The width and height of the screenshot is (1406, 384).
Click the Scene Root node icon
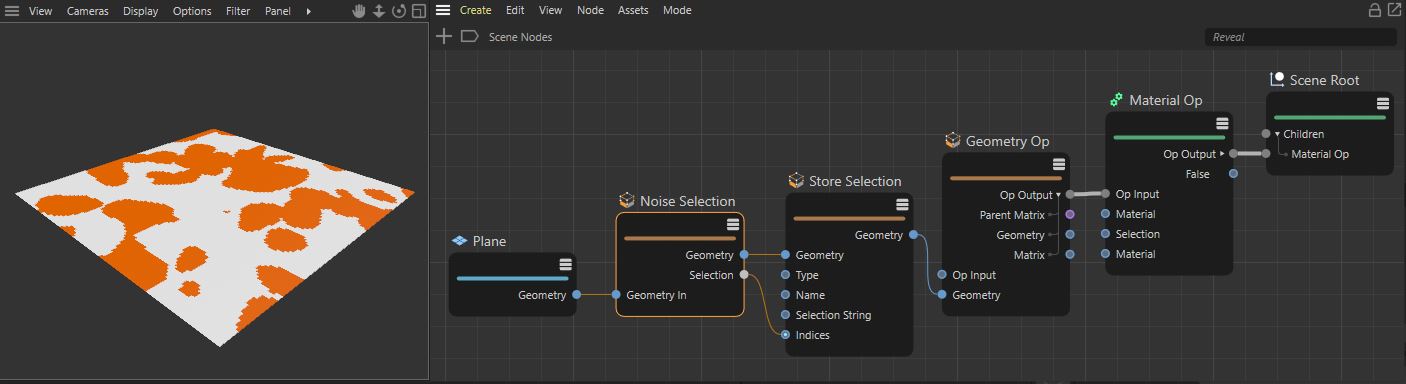(1277, 80)
